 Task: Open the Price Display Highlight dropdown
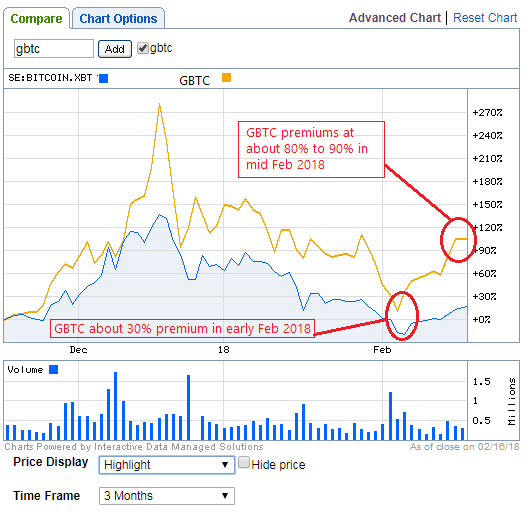pos(167,465)
